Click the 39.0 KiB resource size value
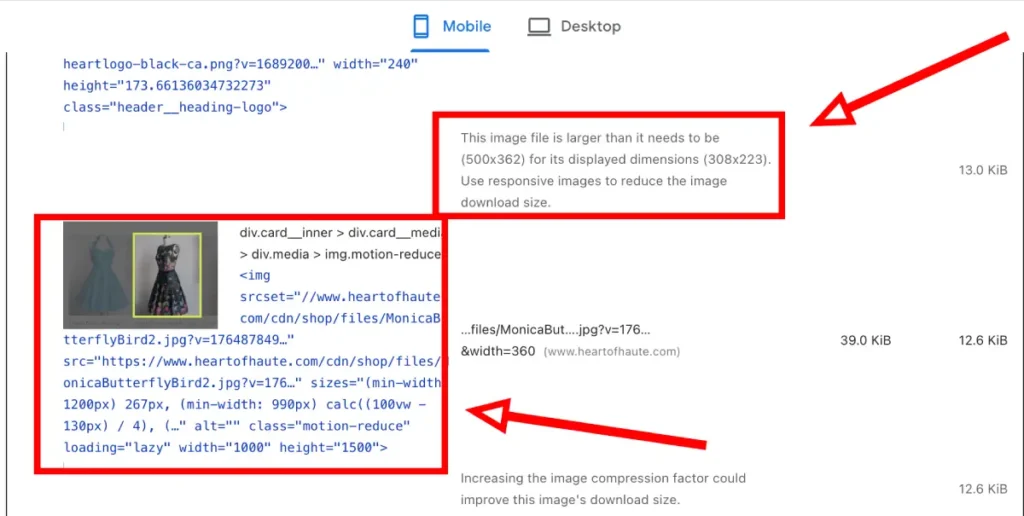Screen dimensions: 1024x516 (866, 340)
